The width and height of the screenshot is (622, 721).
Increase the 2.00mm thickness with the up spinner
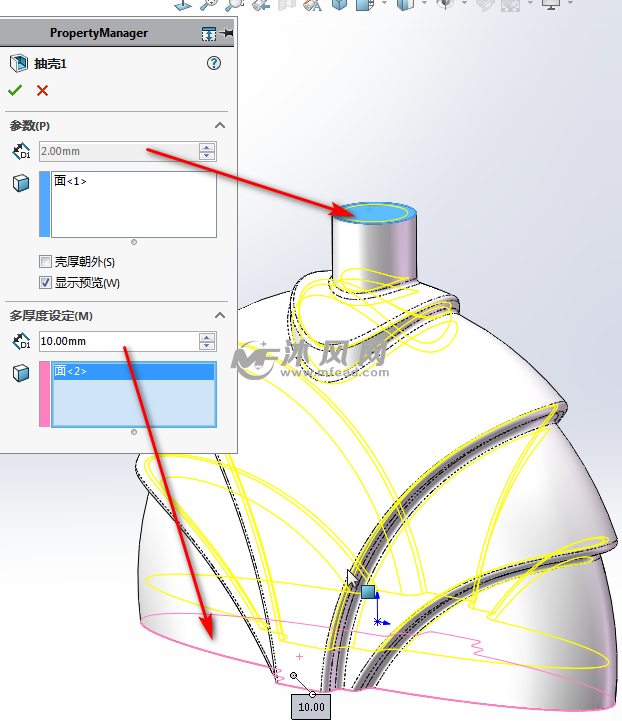(x=207, y=147)
